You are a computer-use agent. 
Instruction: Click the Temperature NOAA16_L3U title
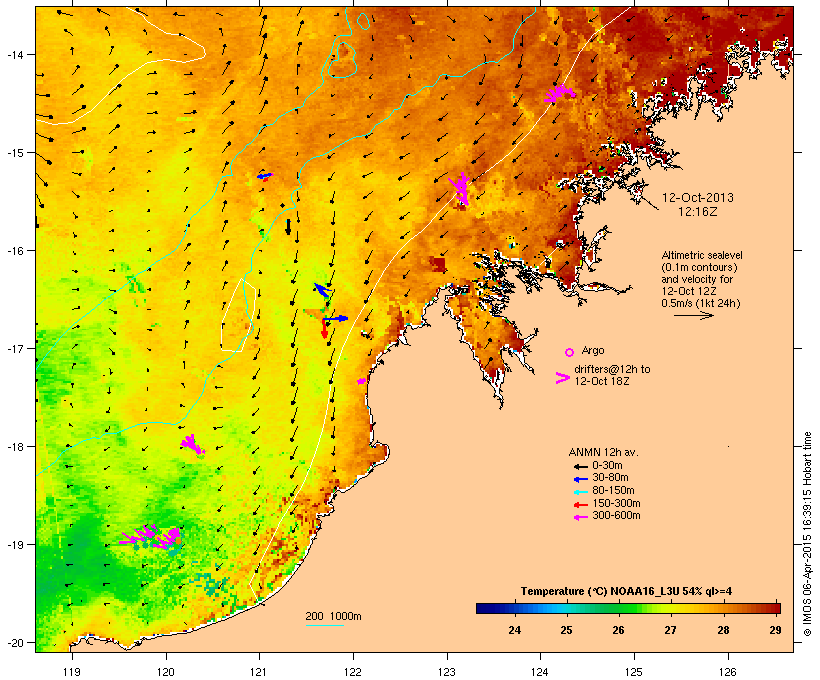pos(626,592)
